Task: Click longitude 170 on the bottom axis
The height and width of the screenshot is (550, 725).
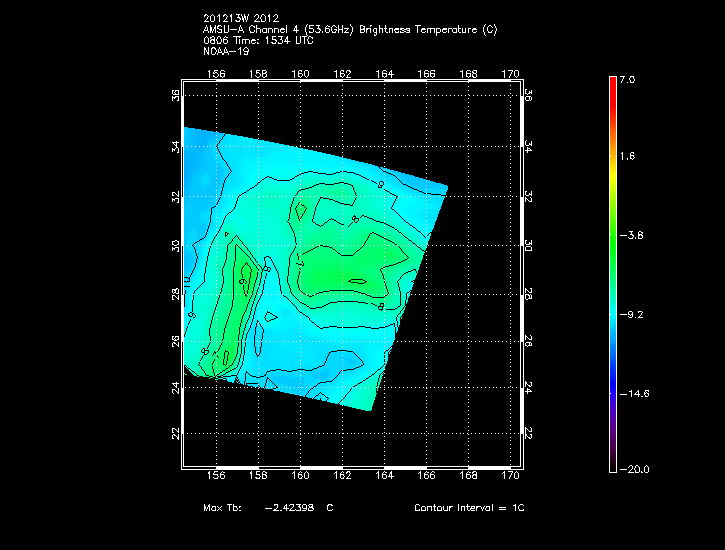Action: coord(510,475)
